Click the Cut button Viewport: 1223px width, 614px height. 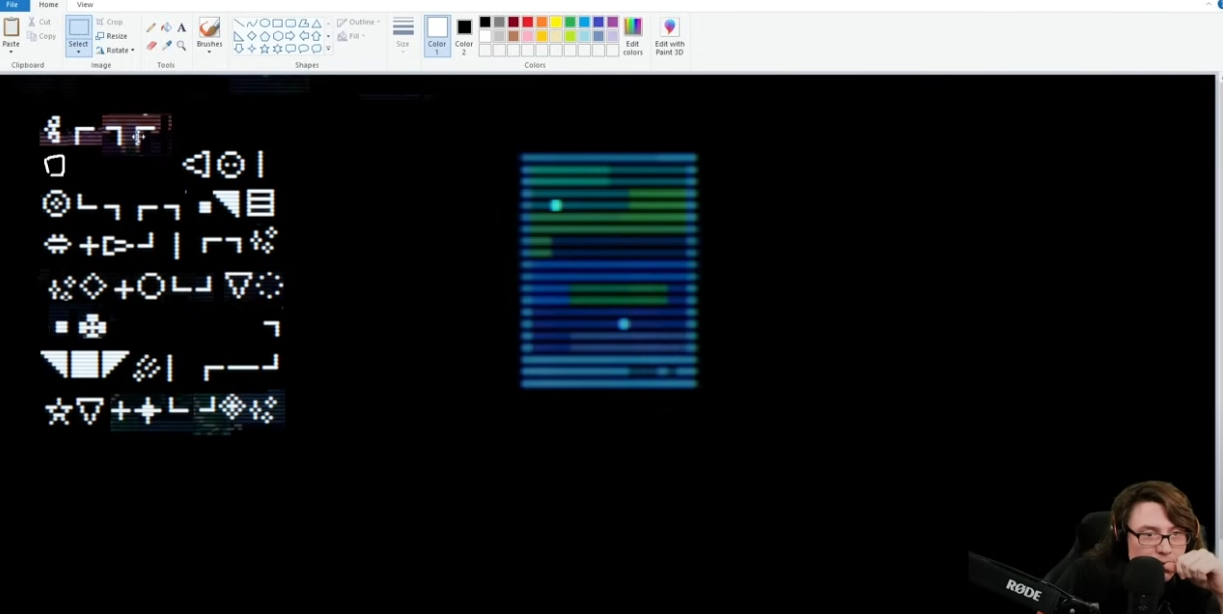tap(39, 22)
